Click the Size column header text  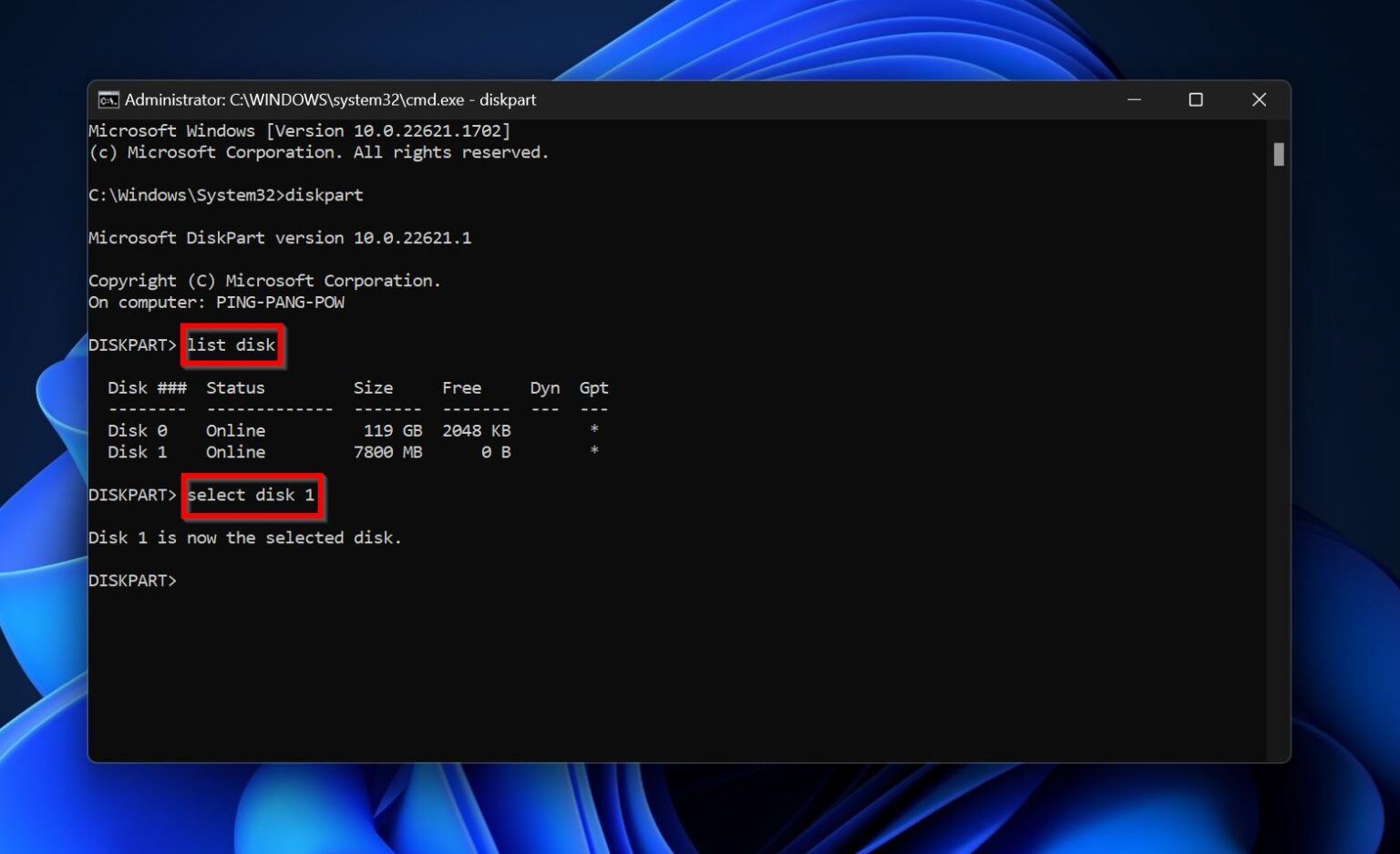(x=373, y=387)
